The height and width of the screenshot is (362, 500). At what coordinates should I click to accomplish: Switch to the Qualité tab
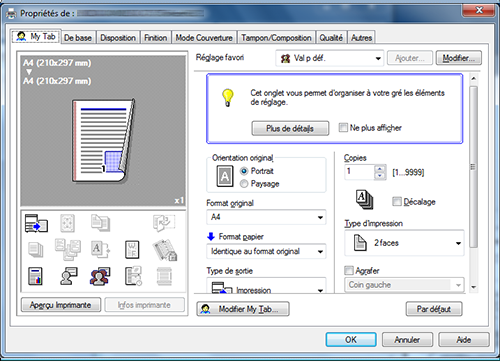[331, 38]
